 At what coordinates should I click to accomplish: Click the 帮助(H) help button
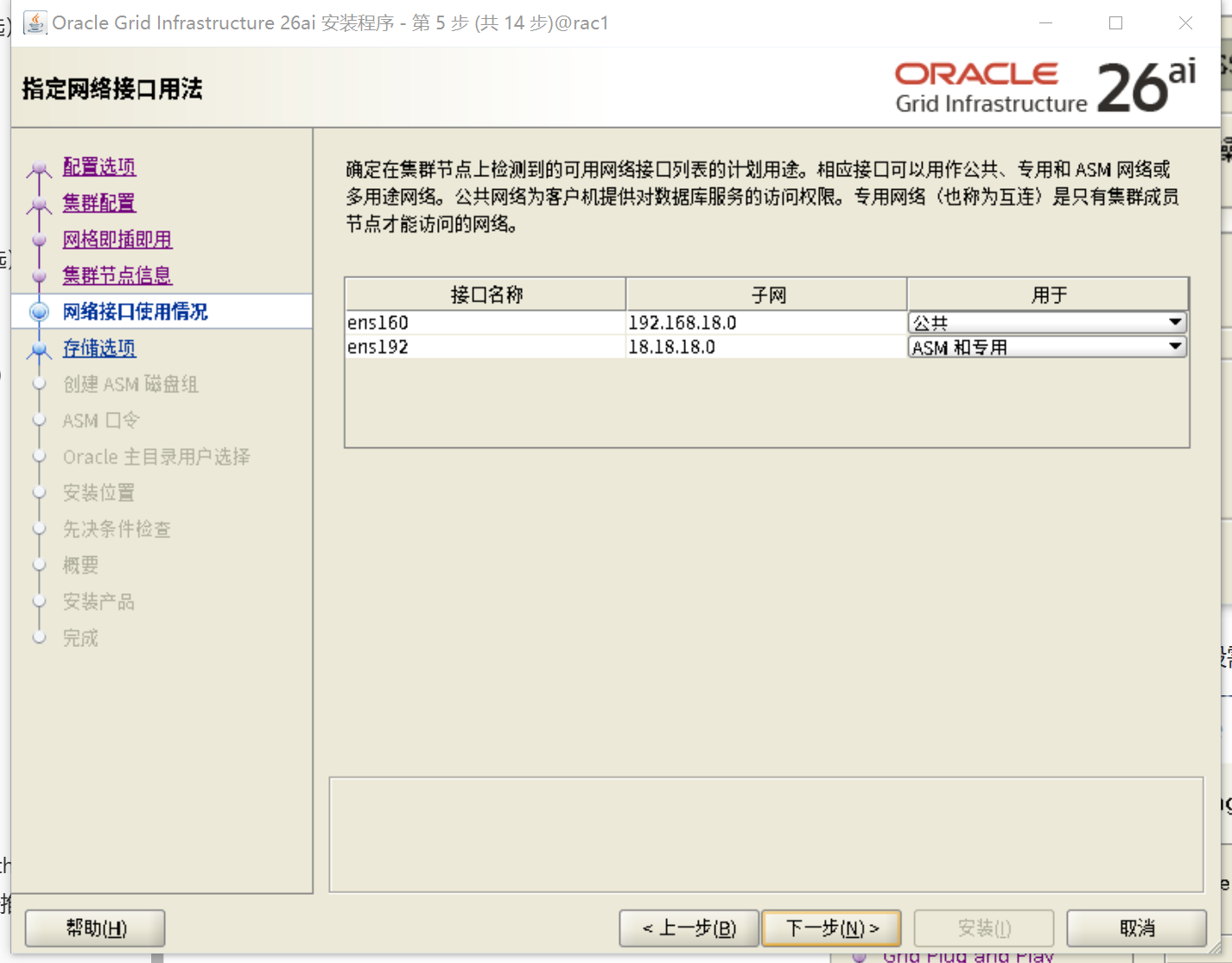point(95,928)
